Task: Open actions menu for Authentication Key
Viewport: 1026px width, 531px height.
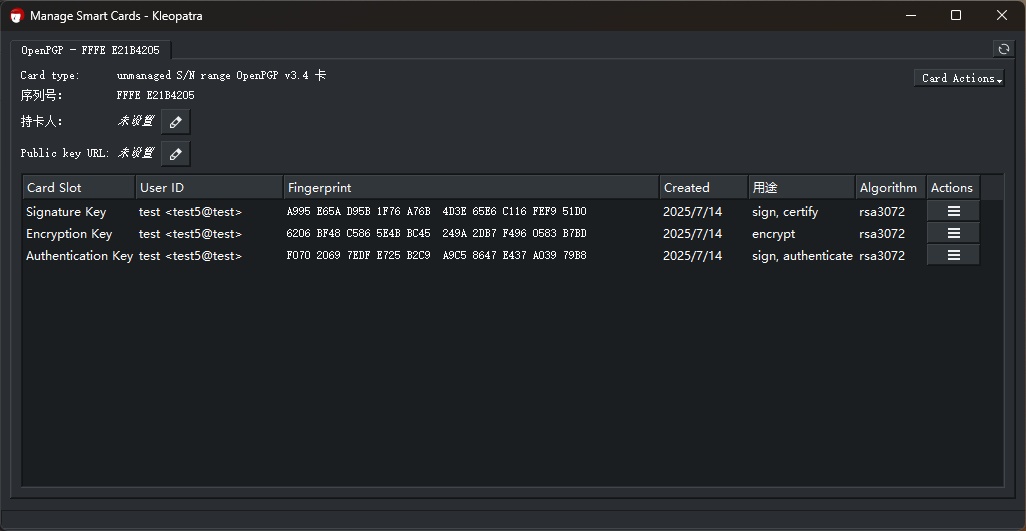Action: pyautogui.click(x=953, y=256)
